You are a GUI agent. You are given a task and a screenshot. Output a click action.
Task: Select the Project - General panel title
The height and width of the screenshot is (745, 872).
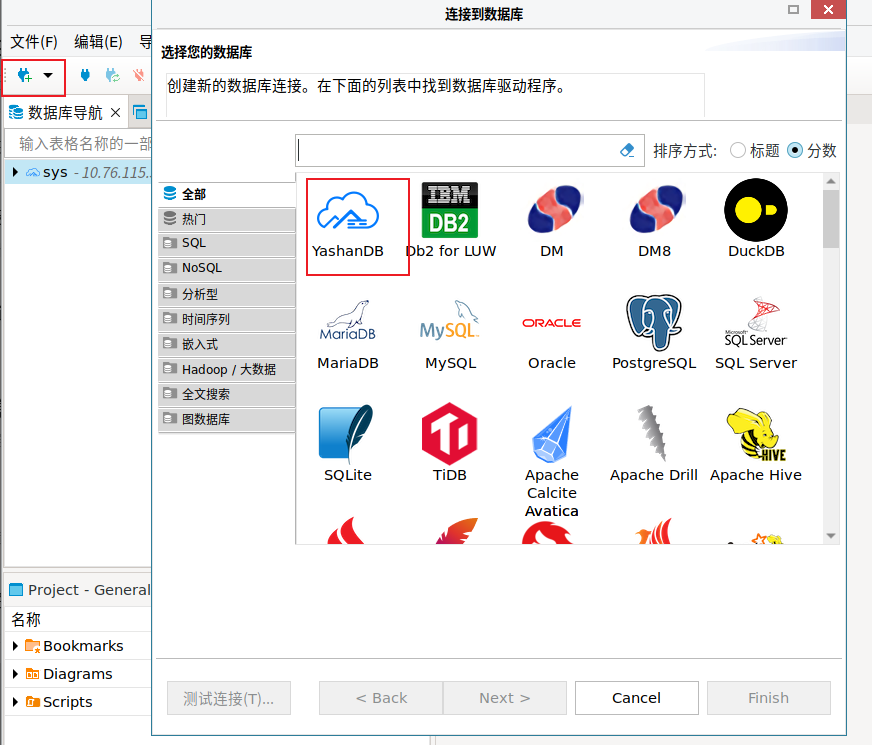point(89,589)
